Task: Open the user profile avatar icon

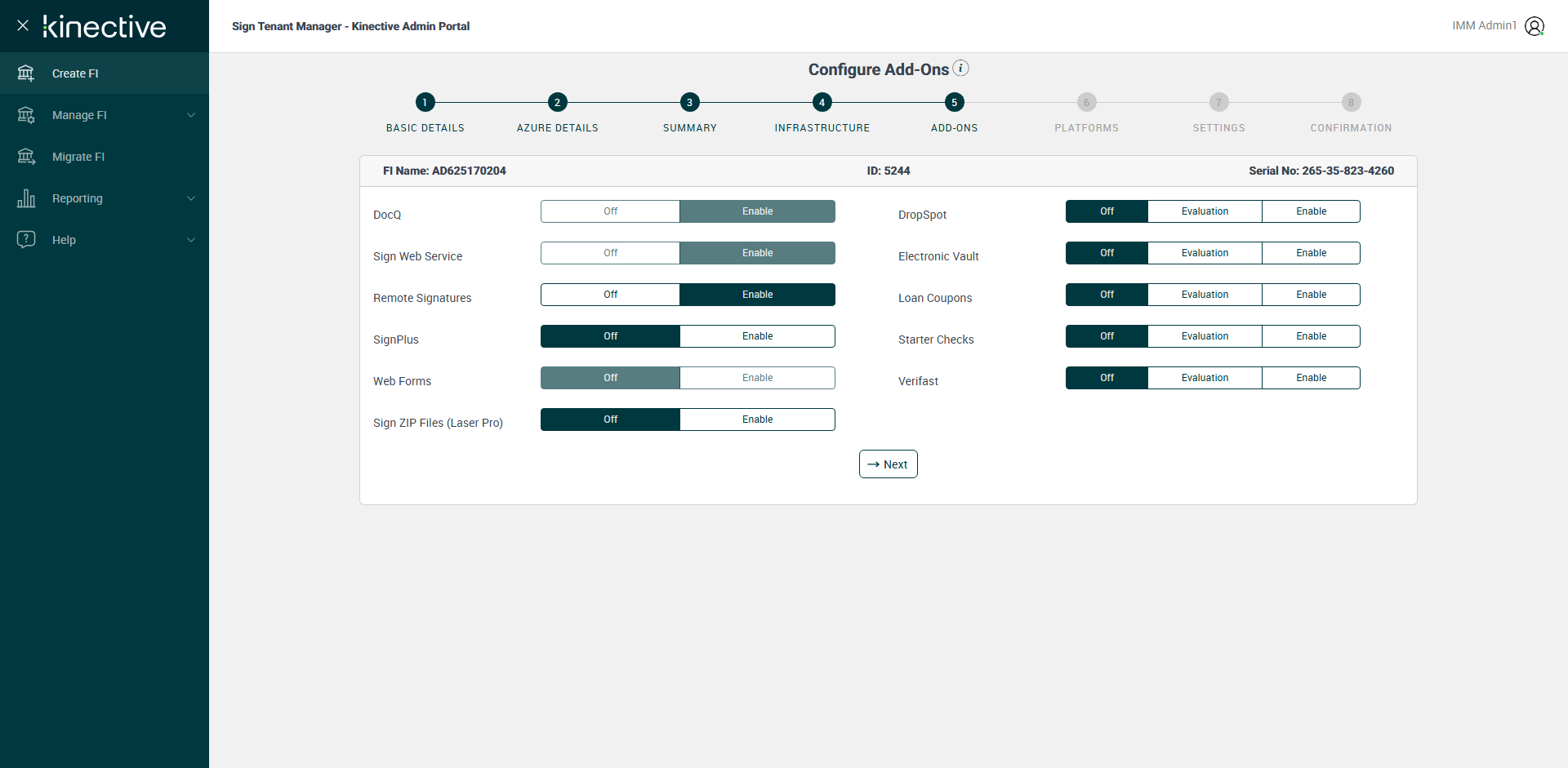Action: coord(1535,26)
